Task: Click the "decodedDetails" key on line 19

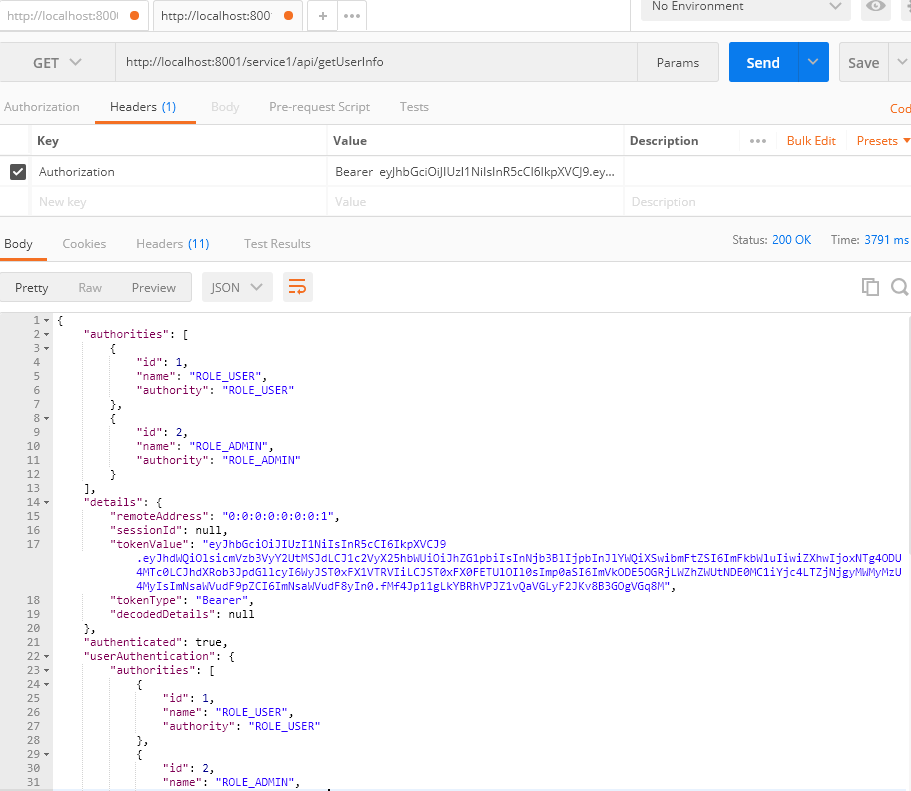Action: pyautogui.click(x=163, y=614)
